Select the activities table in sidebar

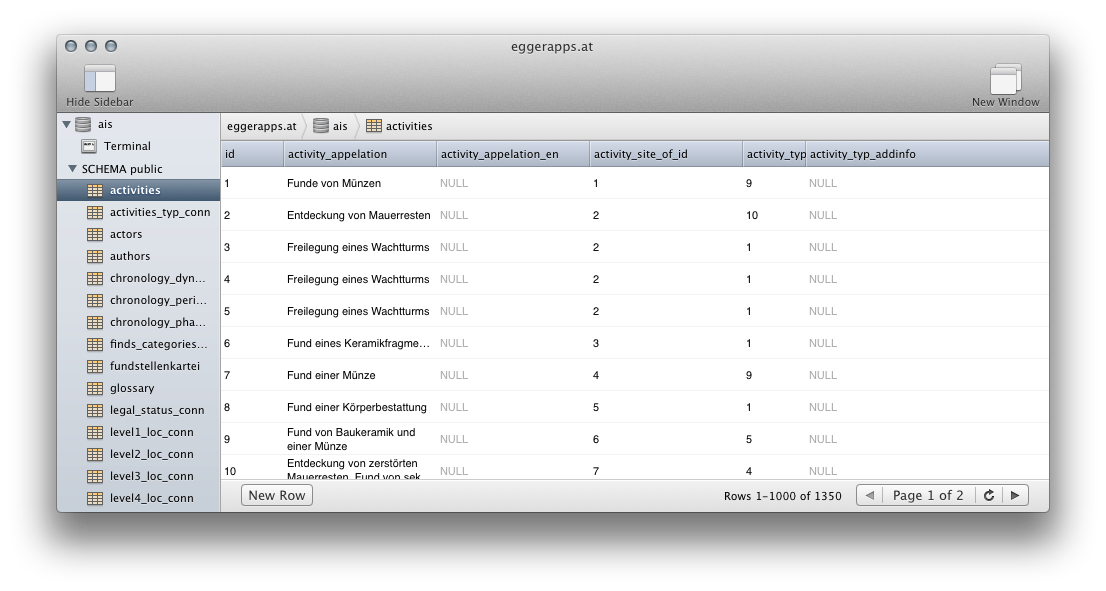pyautogui.click(x=138, y=190)
